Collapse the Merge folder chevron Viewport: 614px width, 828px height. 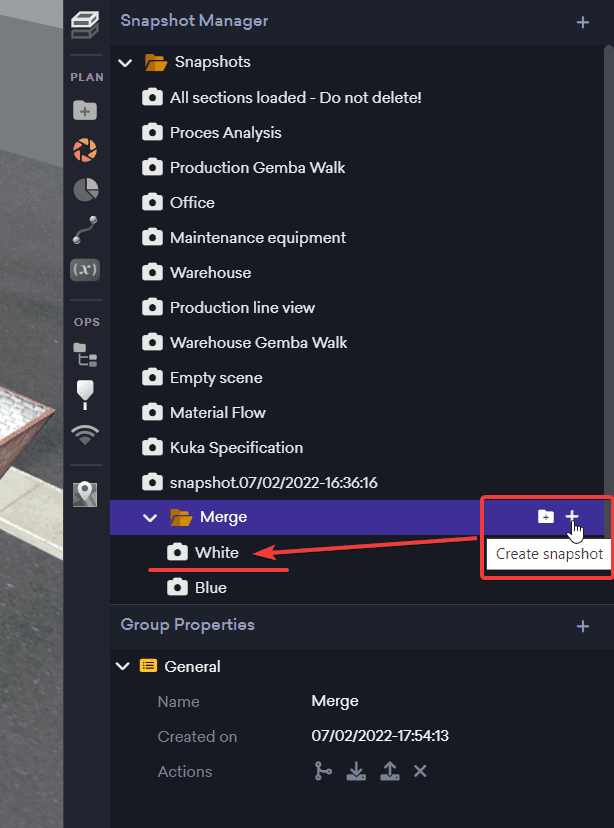(151, 517)
